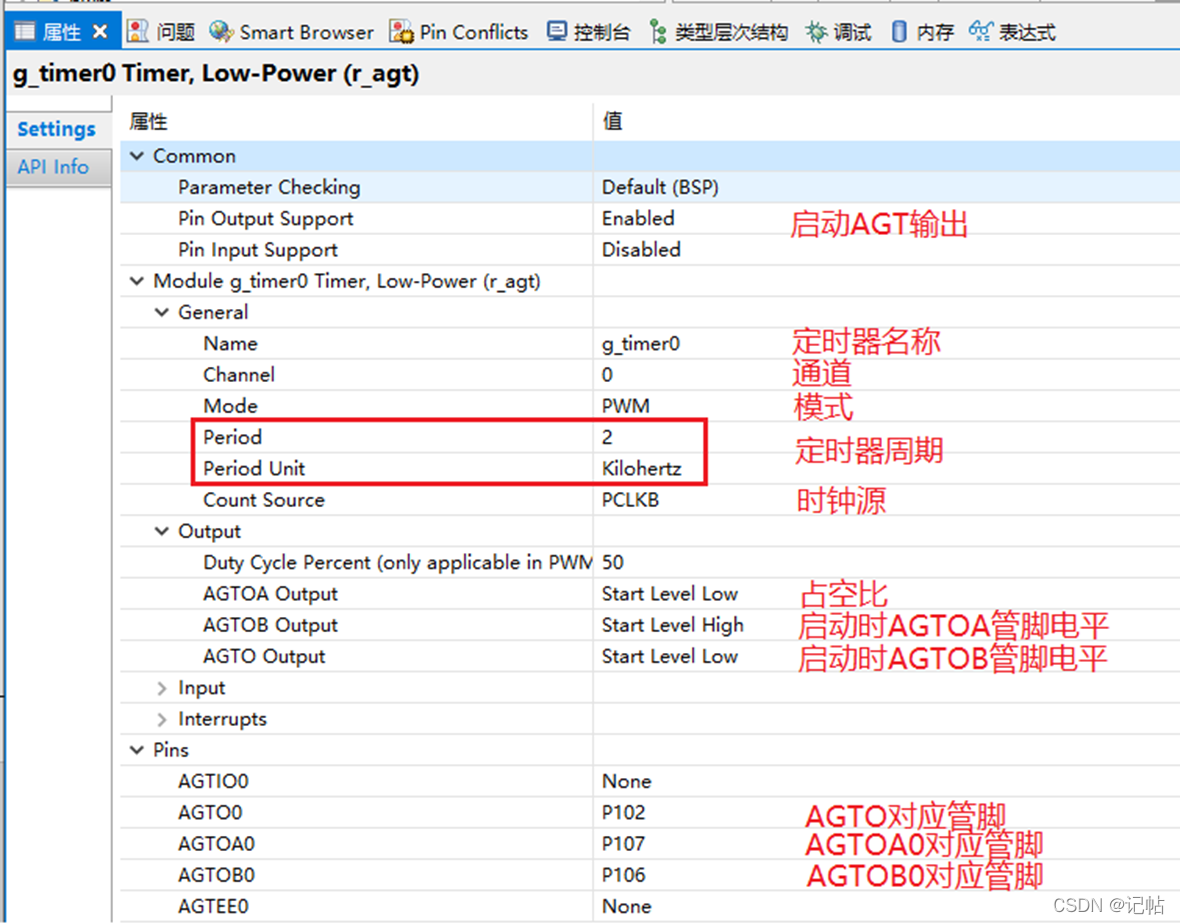The height and width of the screenshot is (924, 1180).
Task: Switch to the 问题 tab
Action: click(176, 32)
